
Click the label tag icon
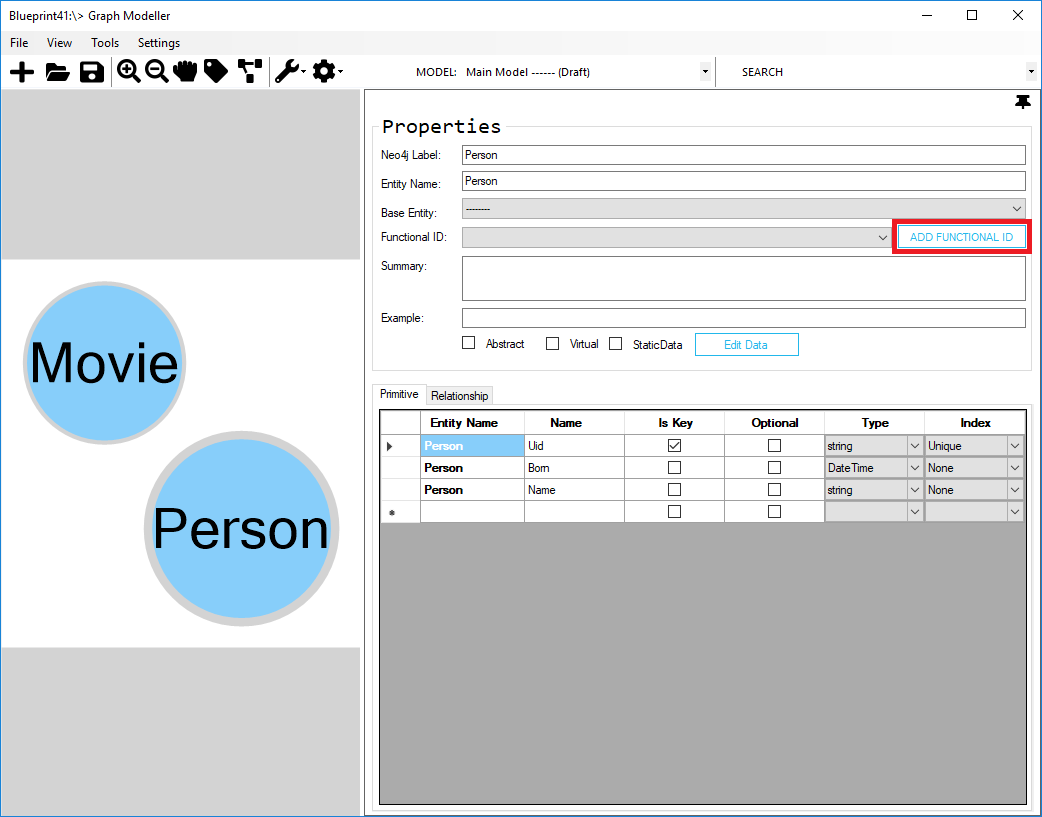[216, 71]
